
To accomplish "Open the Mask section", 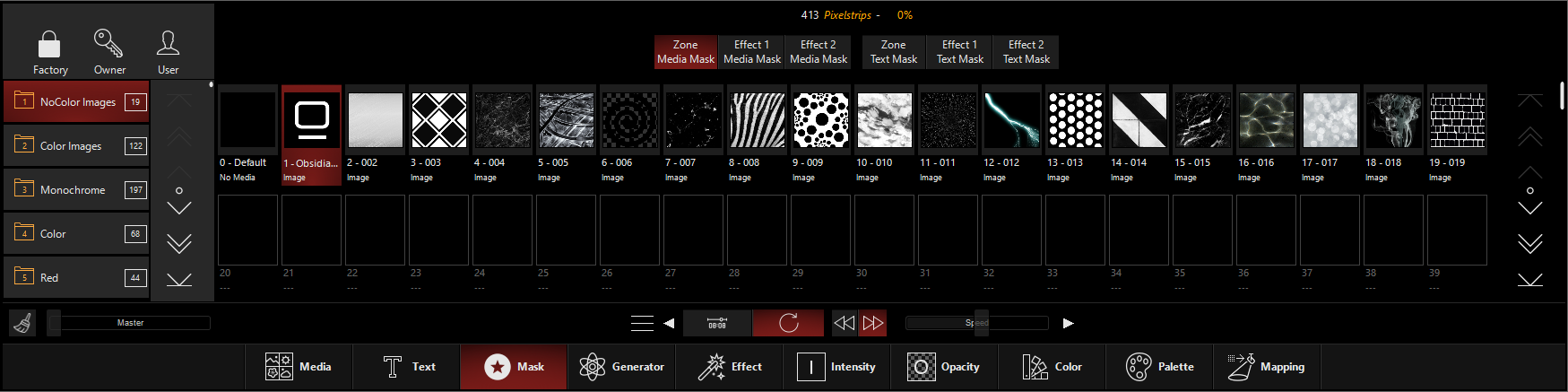I will 514,367.
